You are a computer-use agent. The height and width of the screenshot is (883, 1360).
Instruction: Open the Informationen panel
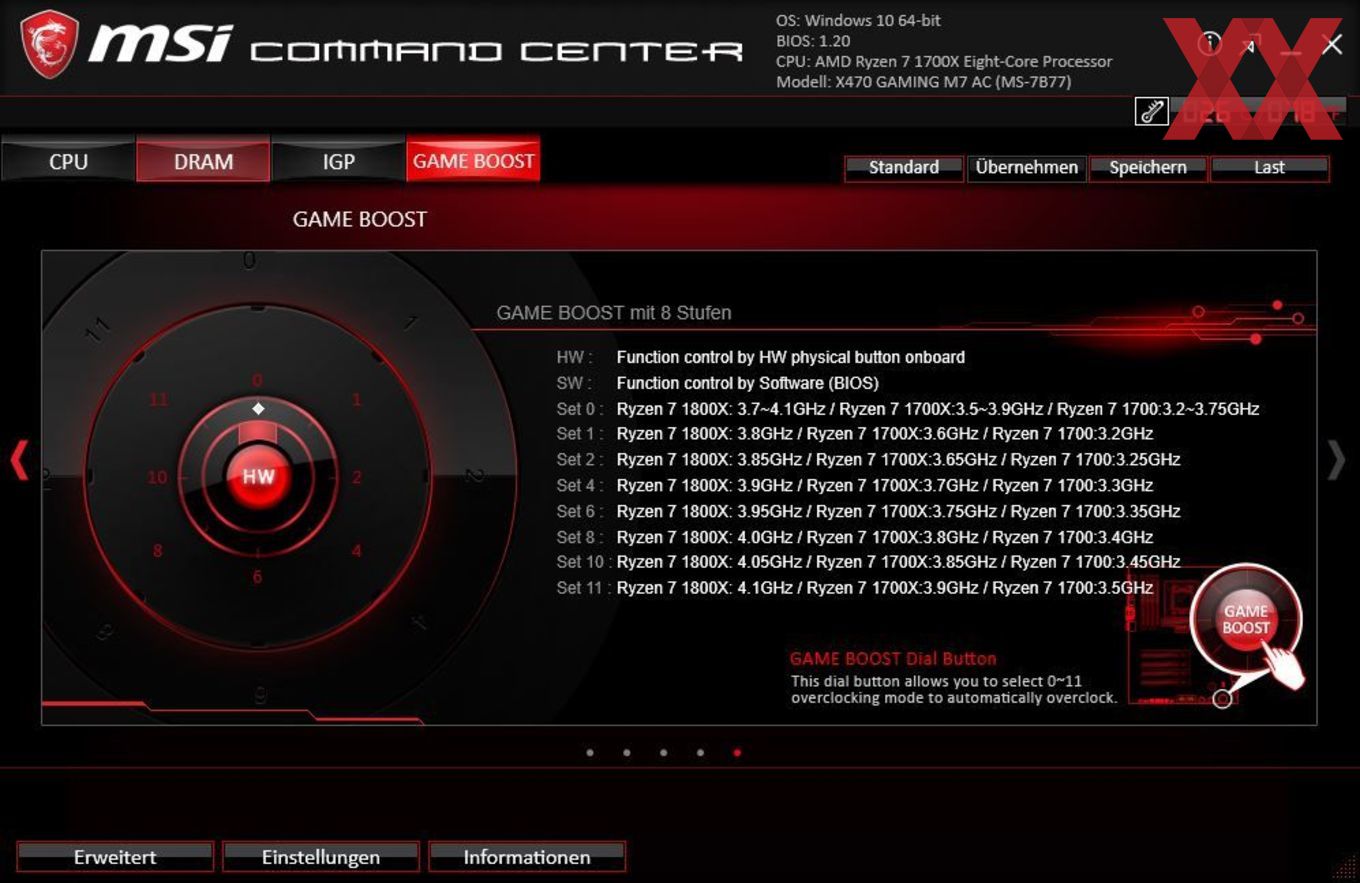pos(527,857)
